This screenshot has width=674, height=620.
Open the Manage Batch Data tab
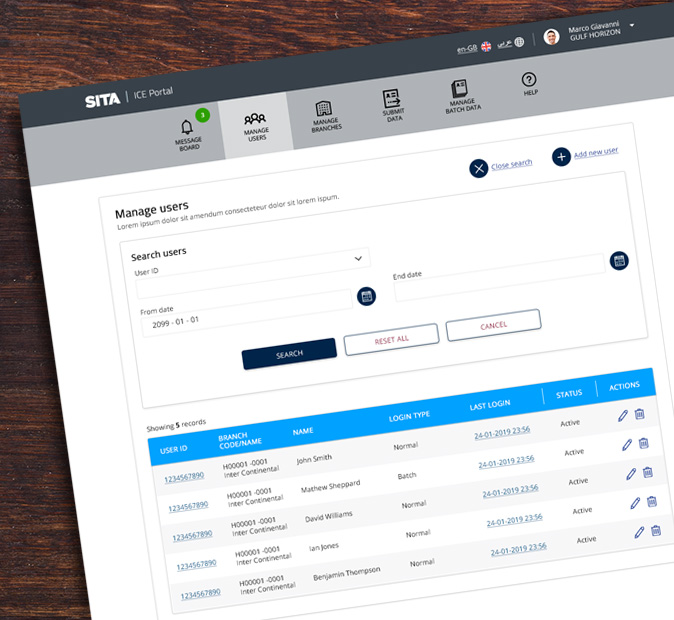(460, 94)
